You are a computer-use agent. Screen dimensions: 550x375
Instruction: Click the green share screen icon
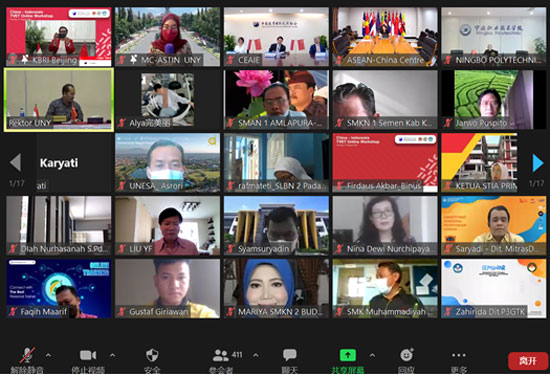tap(348, 355)
